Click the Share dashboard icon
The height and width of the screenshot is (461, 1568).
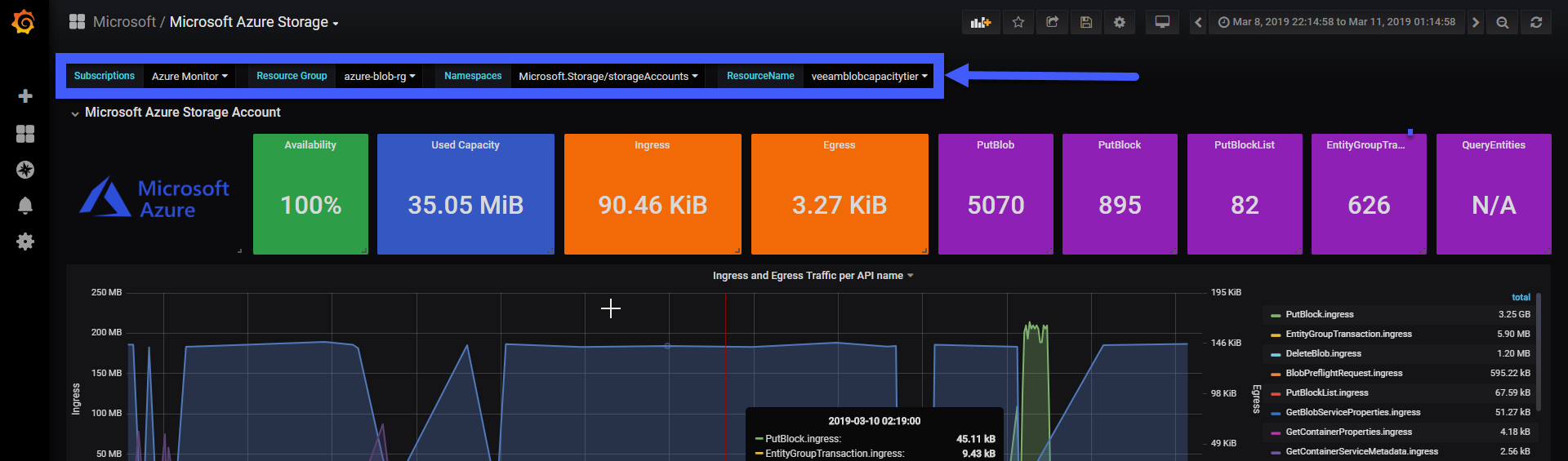coord(1052,22)
